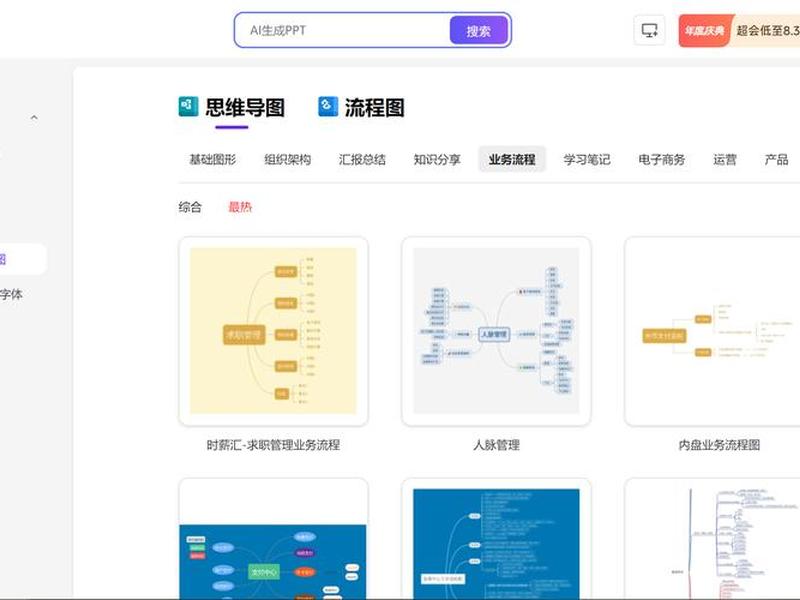Collapse the sidebar section chevron

click(x=34, y=118)
